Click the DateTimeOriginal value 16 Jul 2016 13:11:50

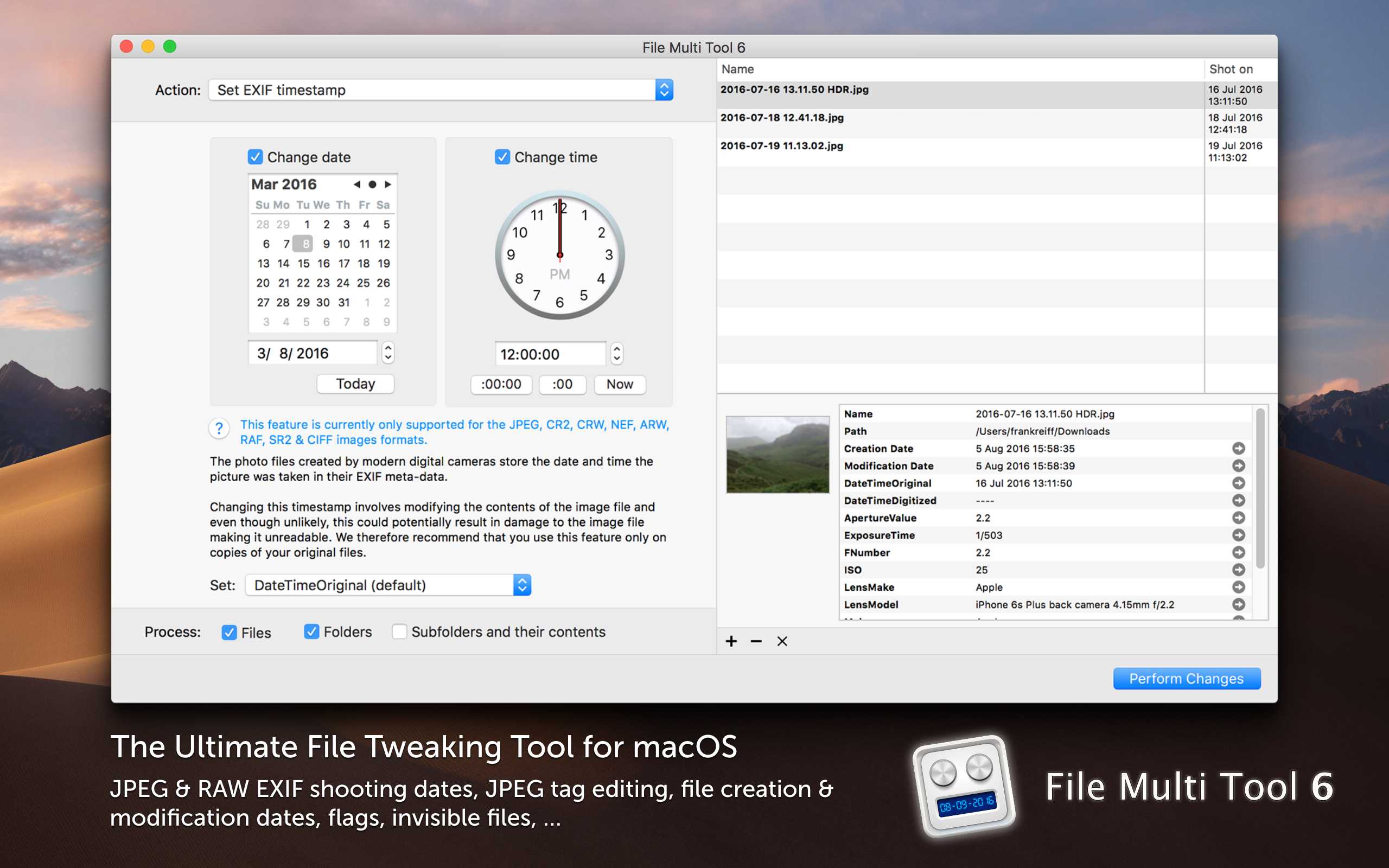(1023, 483)
